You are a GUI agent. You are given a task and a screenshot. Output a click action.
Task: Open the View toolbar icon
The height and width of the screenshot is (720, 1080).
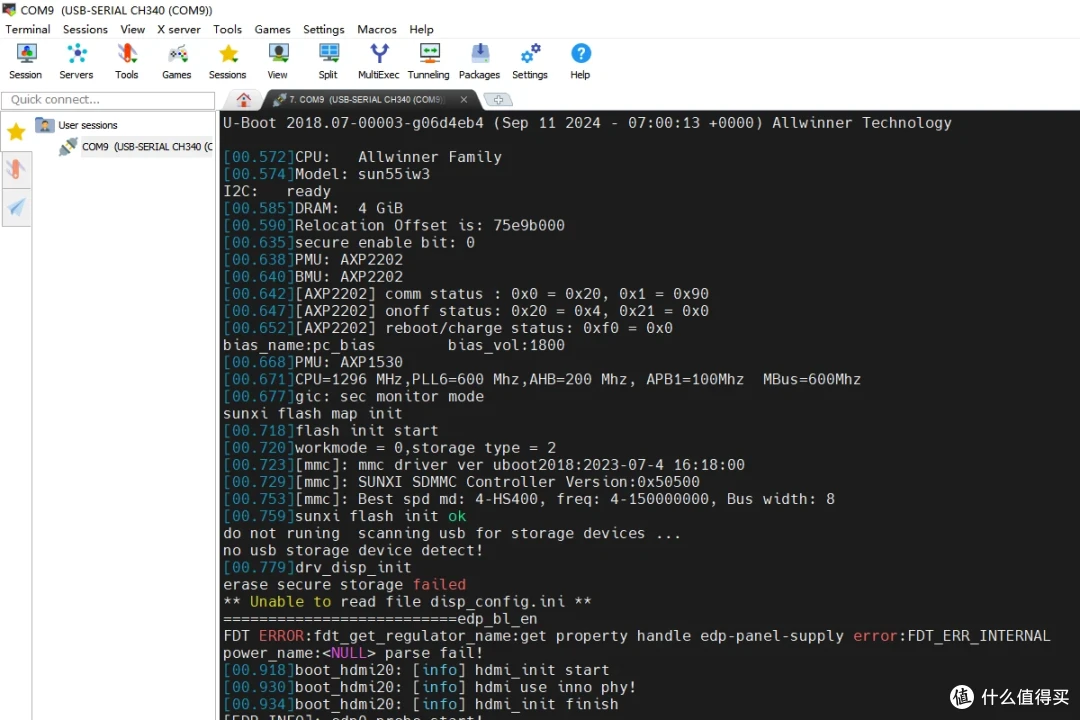tap(278, 61)
